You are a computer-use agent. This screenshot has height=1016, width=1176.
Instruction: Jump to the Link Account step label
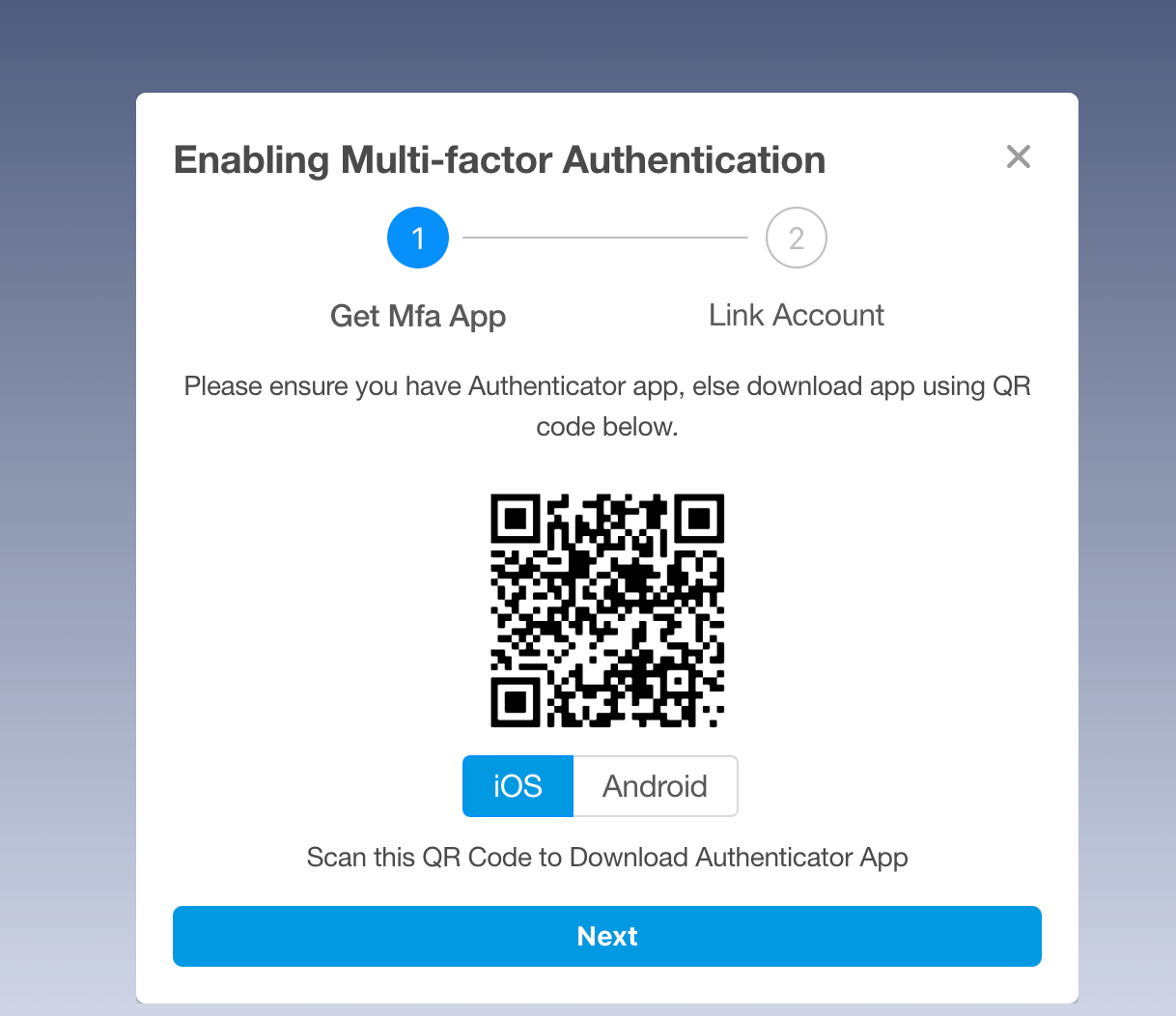797,315
